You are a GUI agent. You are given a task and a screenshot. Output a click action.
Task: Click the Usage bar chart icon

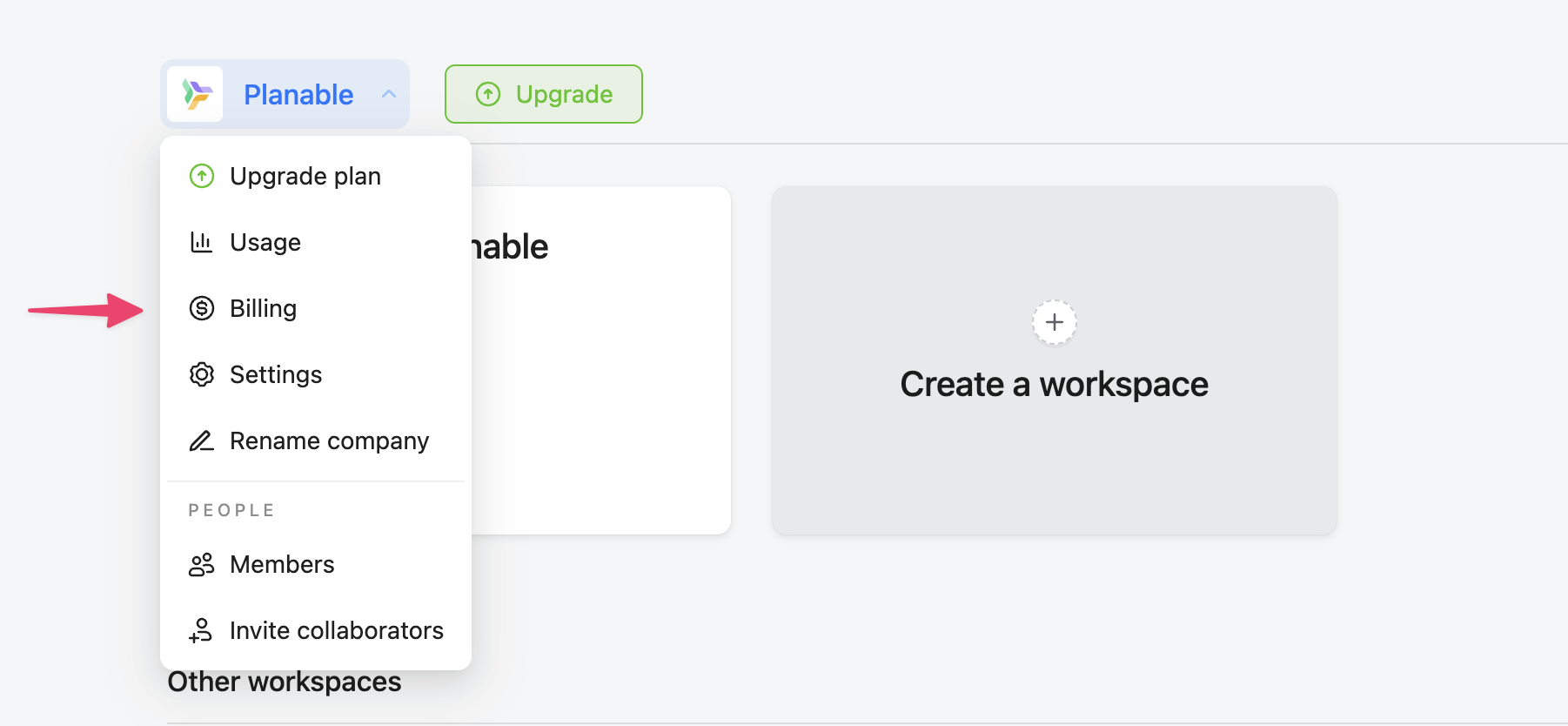pos(202,242)
